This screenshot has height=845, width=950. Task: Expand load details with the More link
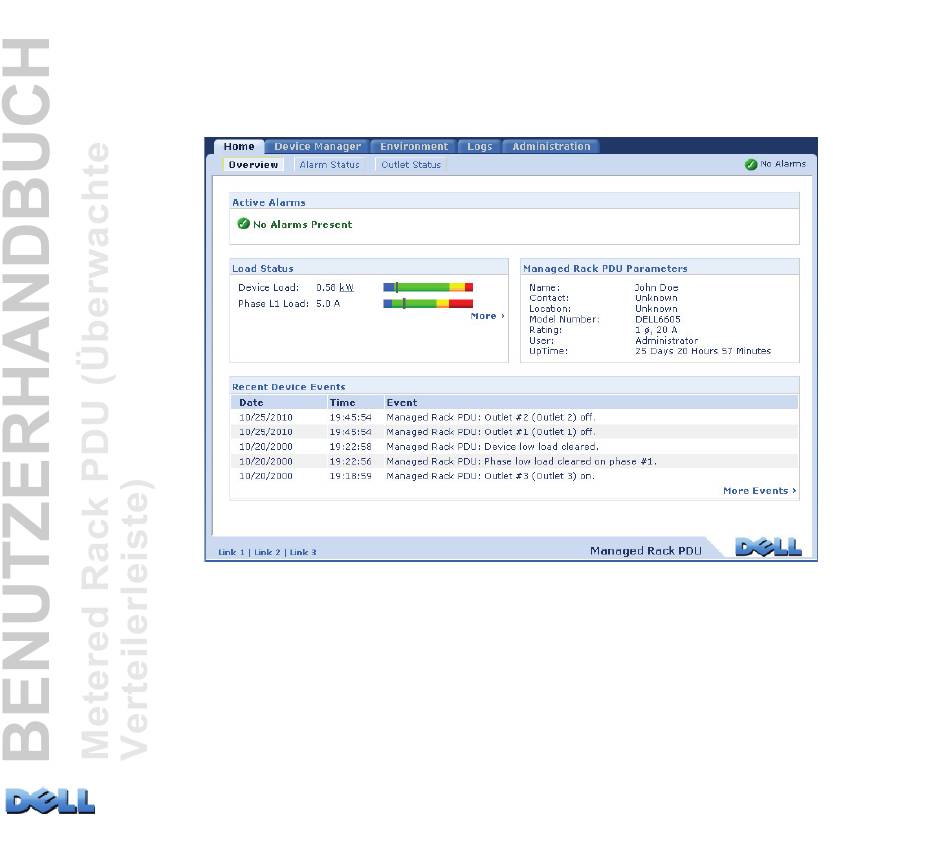[x=487, y=316]
